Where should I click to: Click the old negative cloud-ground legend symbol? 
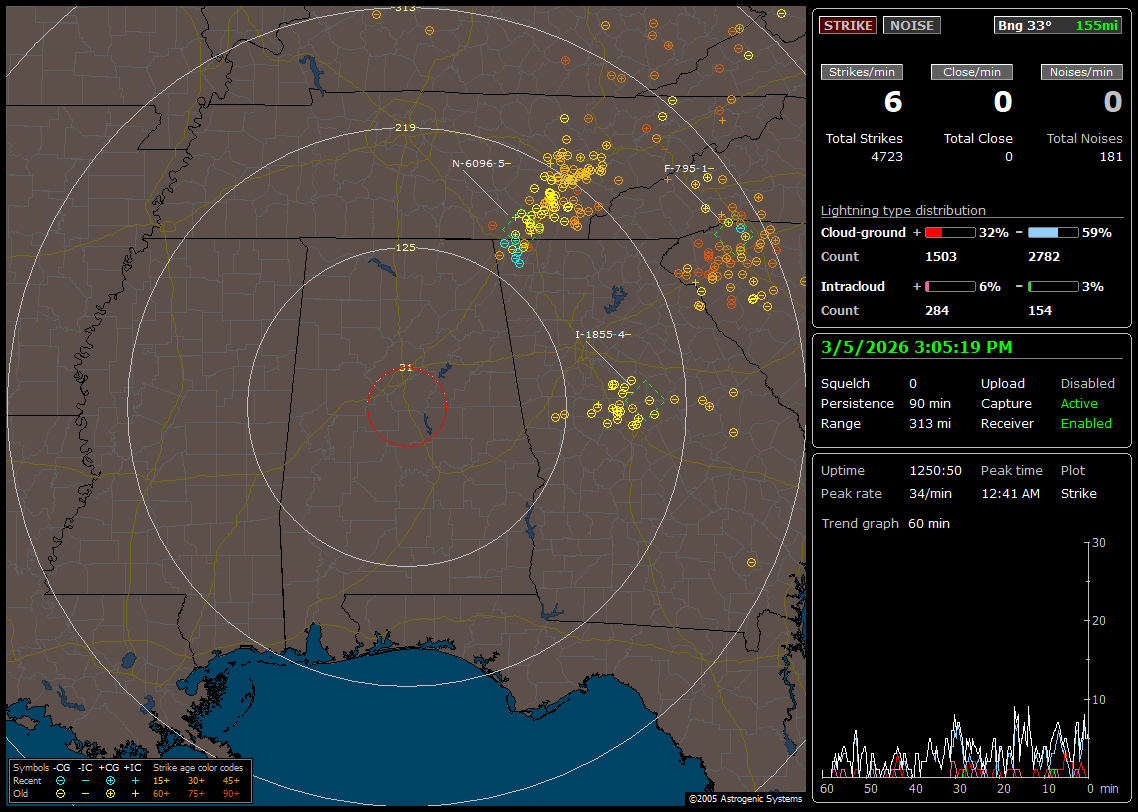point(61,793)
